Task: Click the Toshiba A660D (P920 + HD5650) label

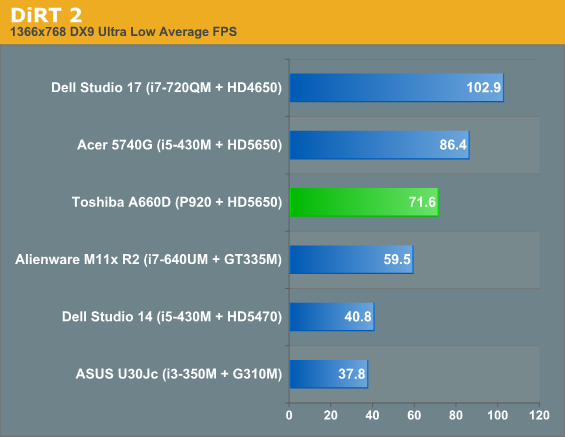Action: click(177, 202)
